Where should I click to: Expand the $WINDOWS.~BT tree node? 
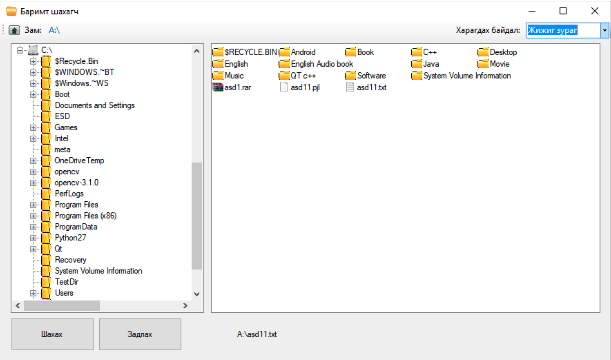[33, 72]
